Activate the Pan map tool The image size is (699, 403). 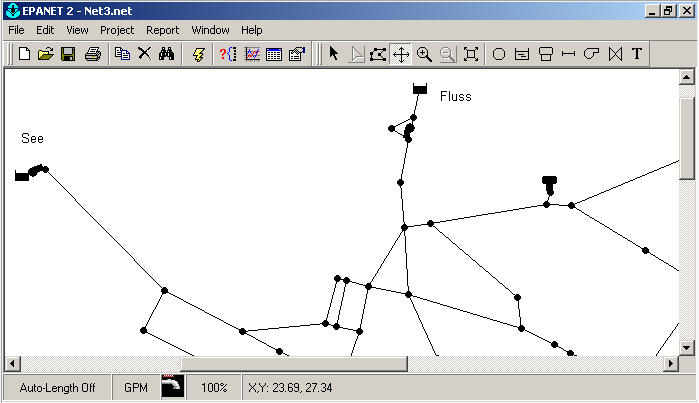click(x=401, y=54)
